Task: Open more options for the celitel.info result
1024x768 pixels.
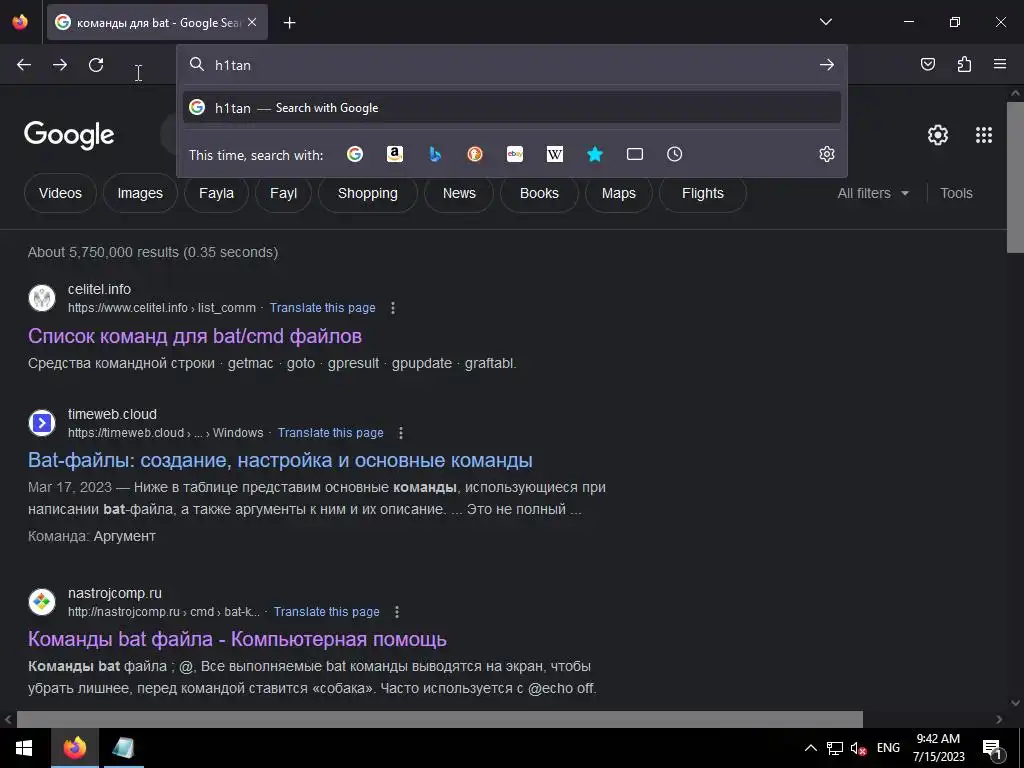Action: pyautogui.click(x=392, y=308)
